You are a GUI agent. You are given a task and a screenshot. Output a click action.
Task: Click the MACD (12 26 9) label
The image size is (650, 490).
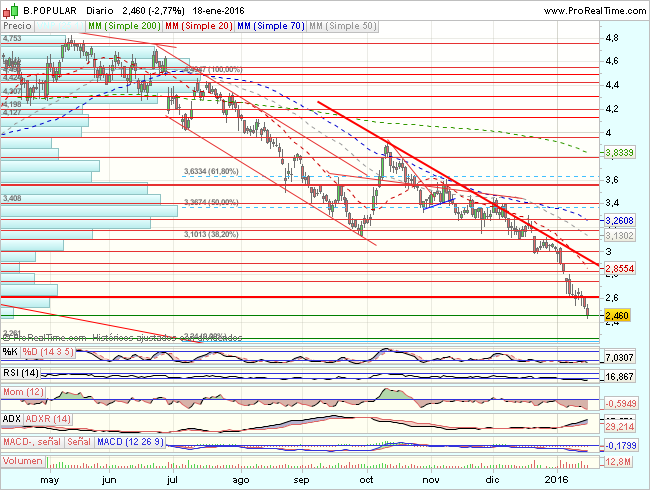point(130,442)
